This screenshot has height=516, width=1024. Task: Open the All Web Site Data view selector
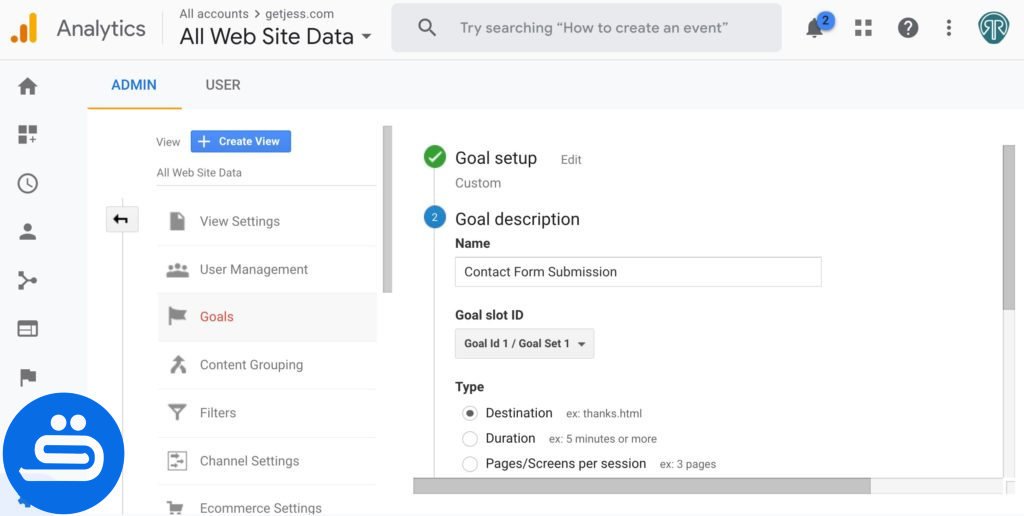(276, 37)
